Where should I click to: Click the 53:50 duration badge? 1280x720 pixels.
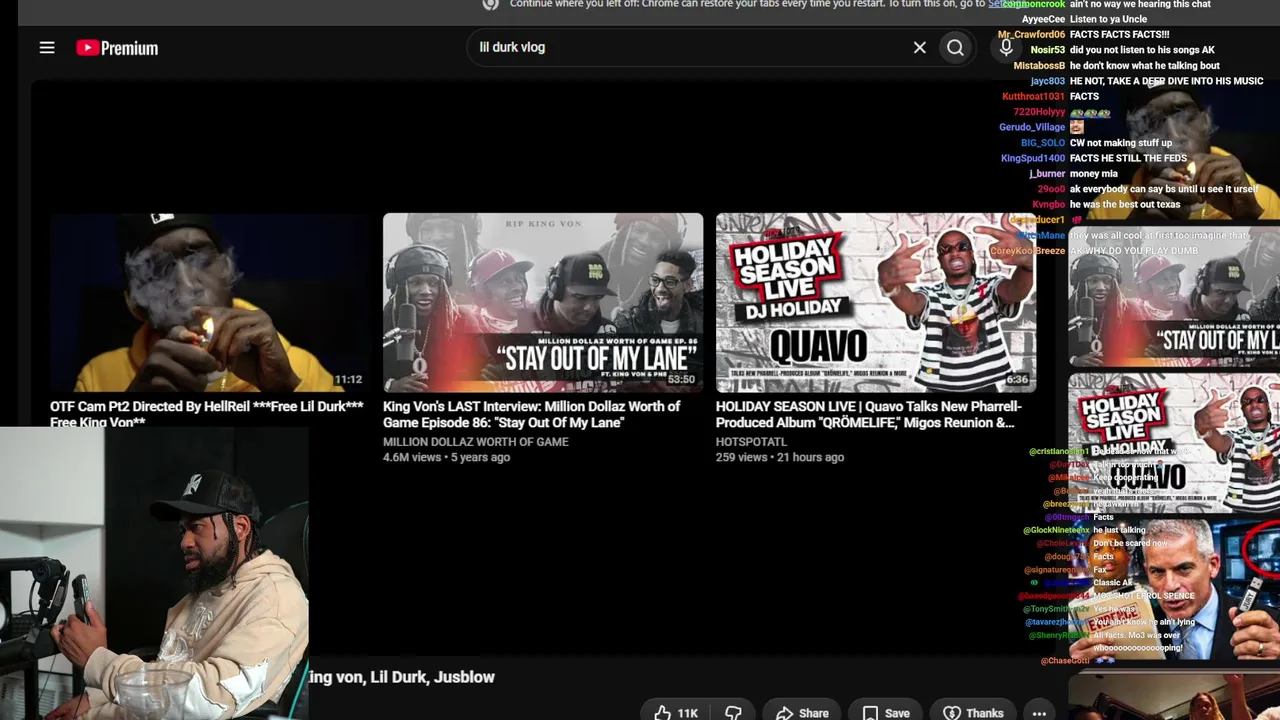[x=681, y=380]
